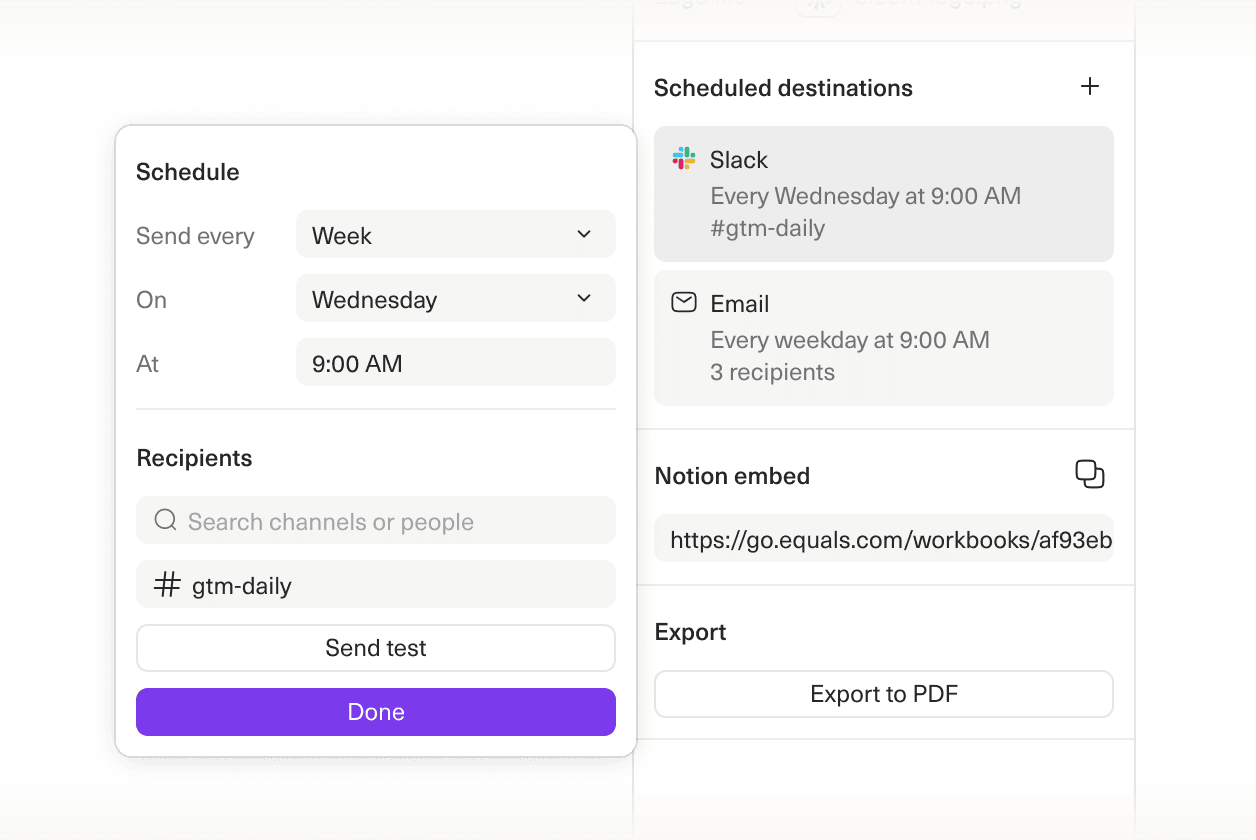Click the email envelope icon on the Email destination
The height and width of the screenshot is (840, 1256).
pyautogui.click(x=683, y=303)
